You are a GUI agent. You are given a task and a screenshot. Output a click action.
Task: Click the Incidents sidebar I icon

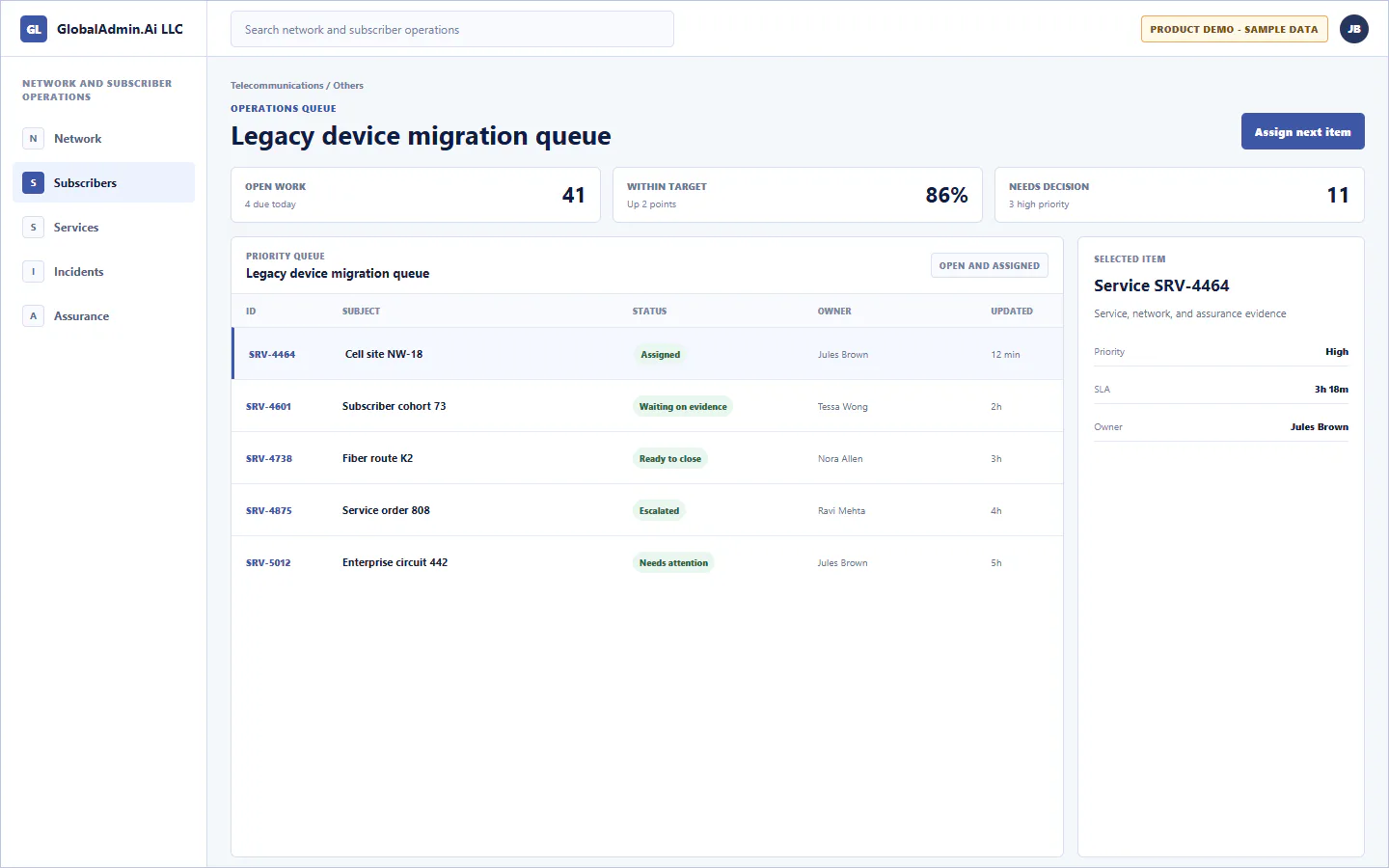[x=33, y=272]
